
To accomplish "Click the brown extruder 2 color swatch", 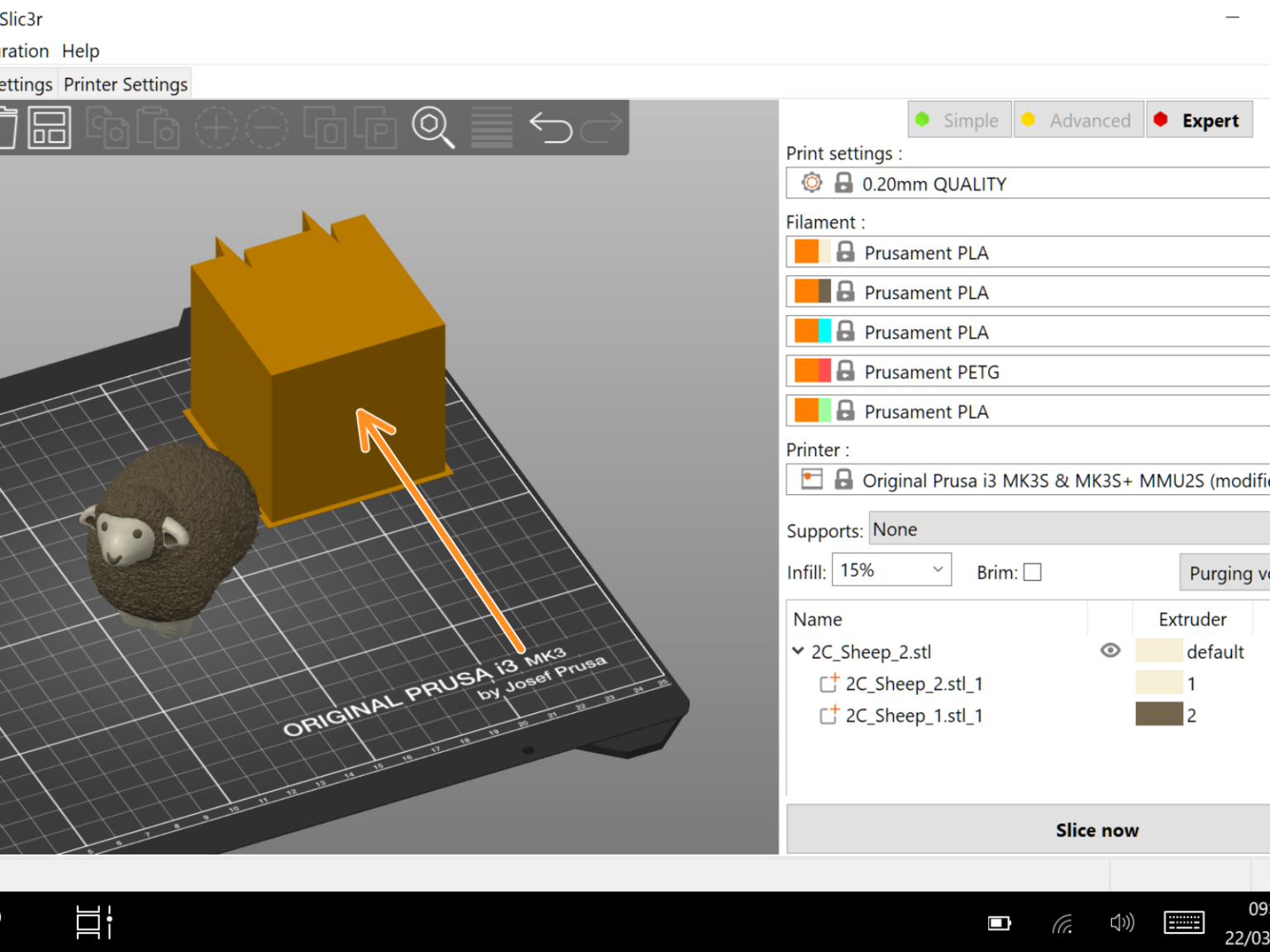I will 1159,715.
